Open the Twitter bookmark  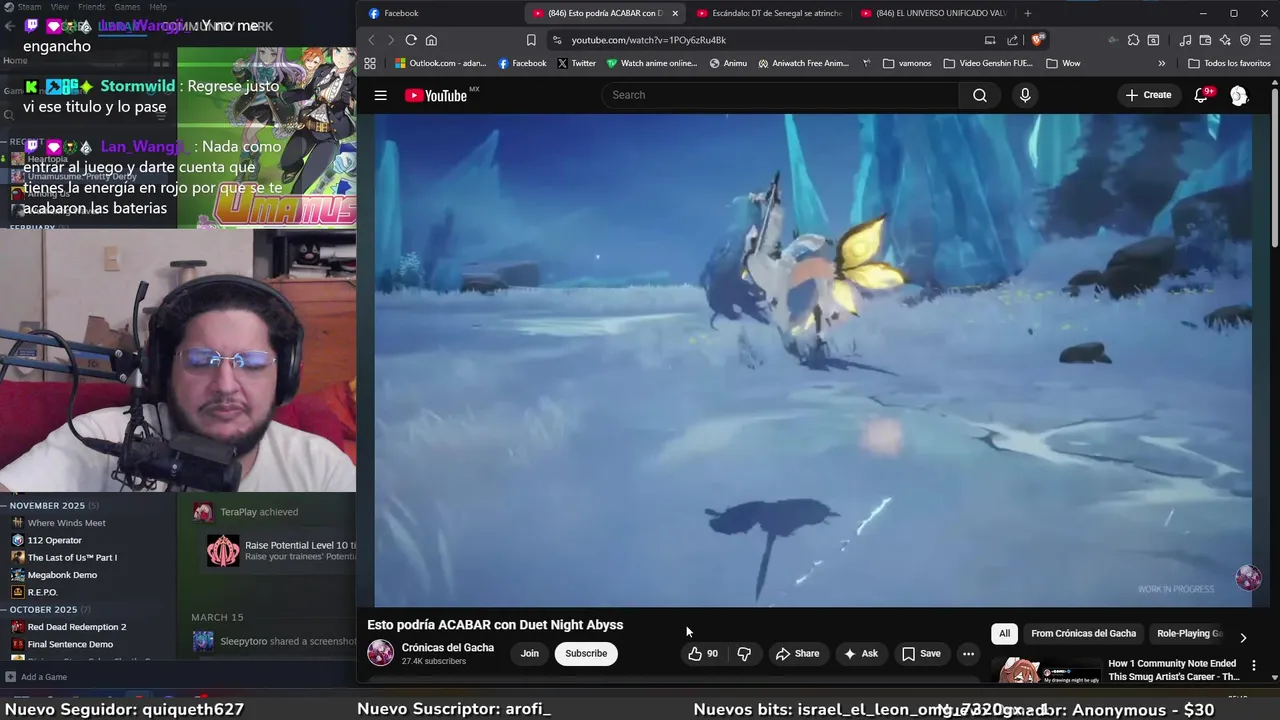576,63
